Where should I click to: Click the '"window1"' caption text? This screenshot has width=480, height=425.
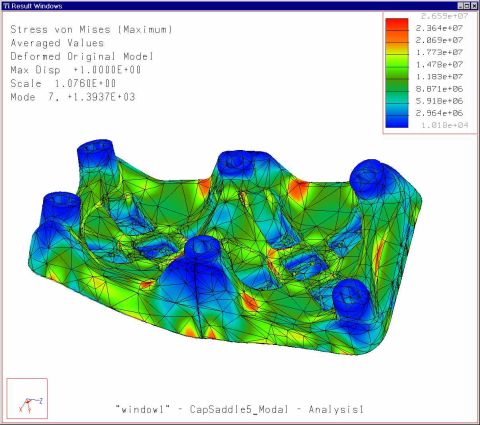pyautogui.click(x=143, y=409)
